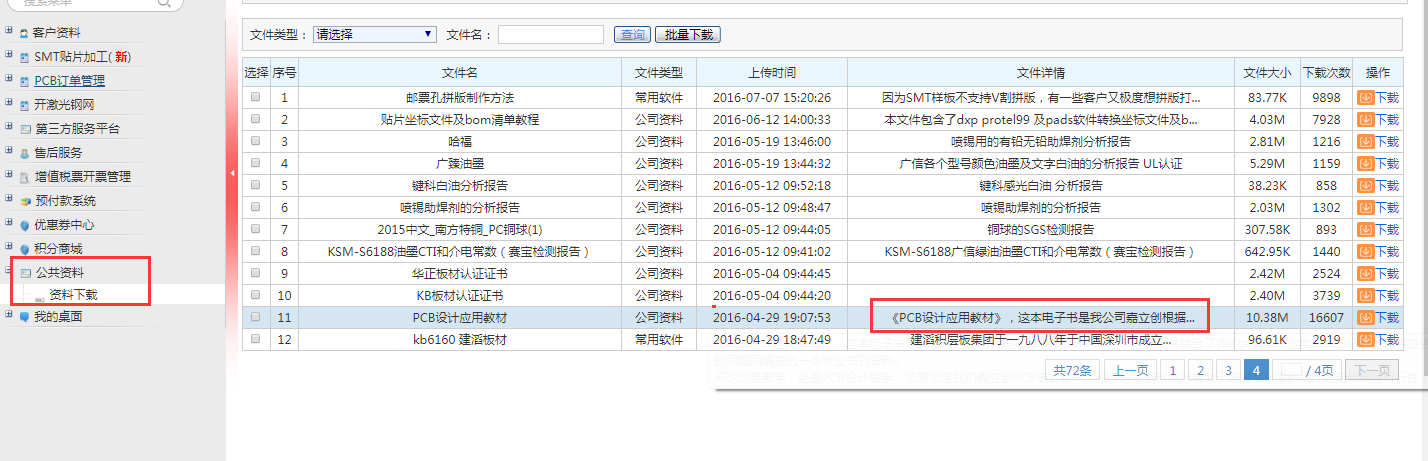Expand the SMT贴片加工 tree node

(x=9, y=56)
